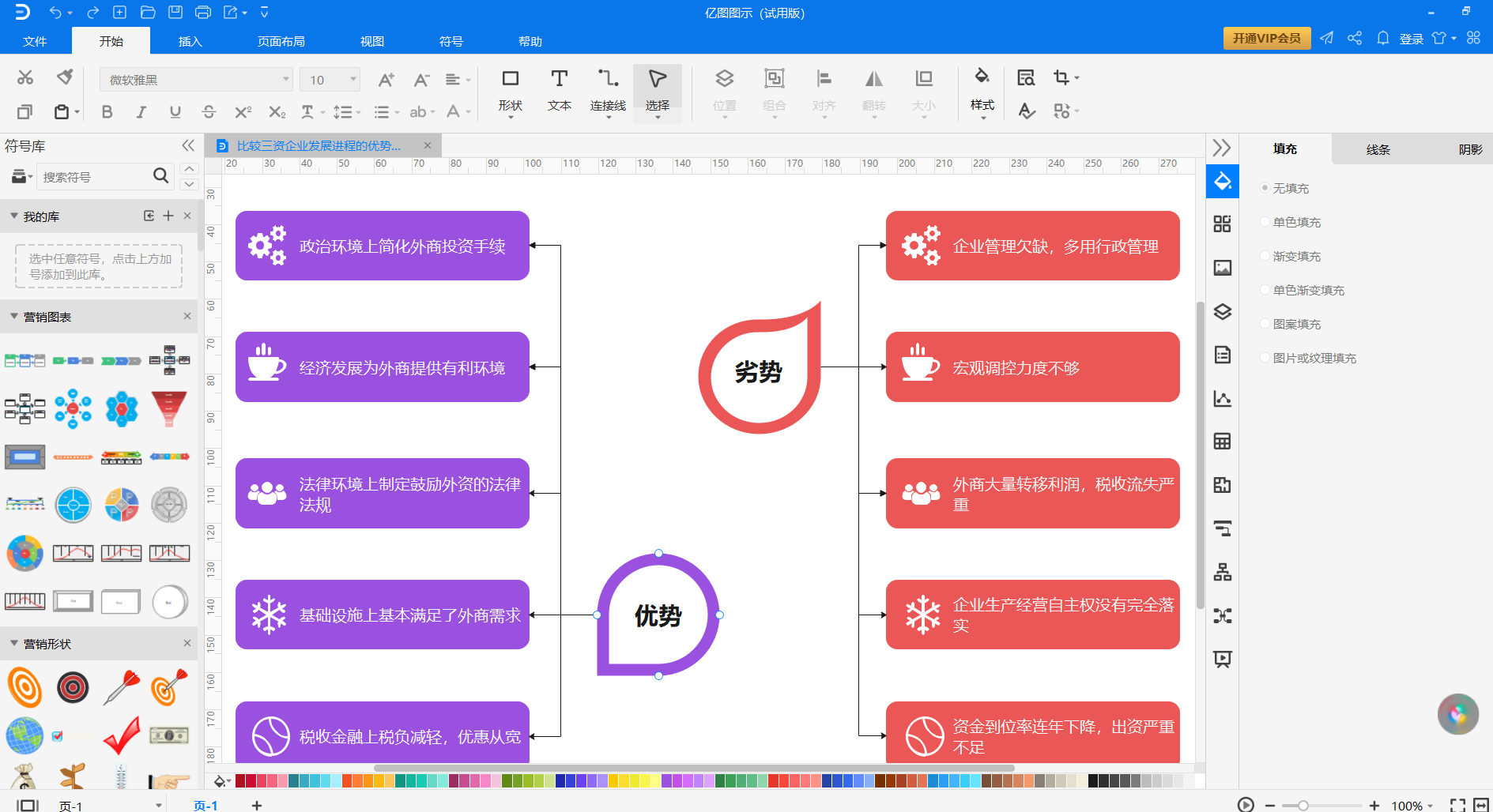This screenshot has width=1493, height=812.
Task: Select the 渐变填充 radio option
Action: pyautogui.click(x=1265, y=256)
